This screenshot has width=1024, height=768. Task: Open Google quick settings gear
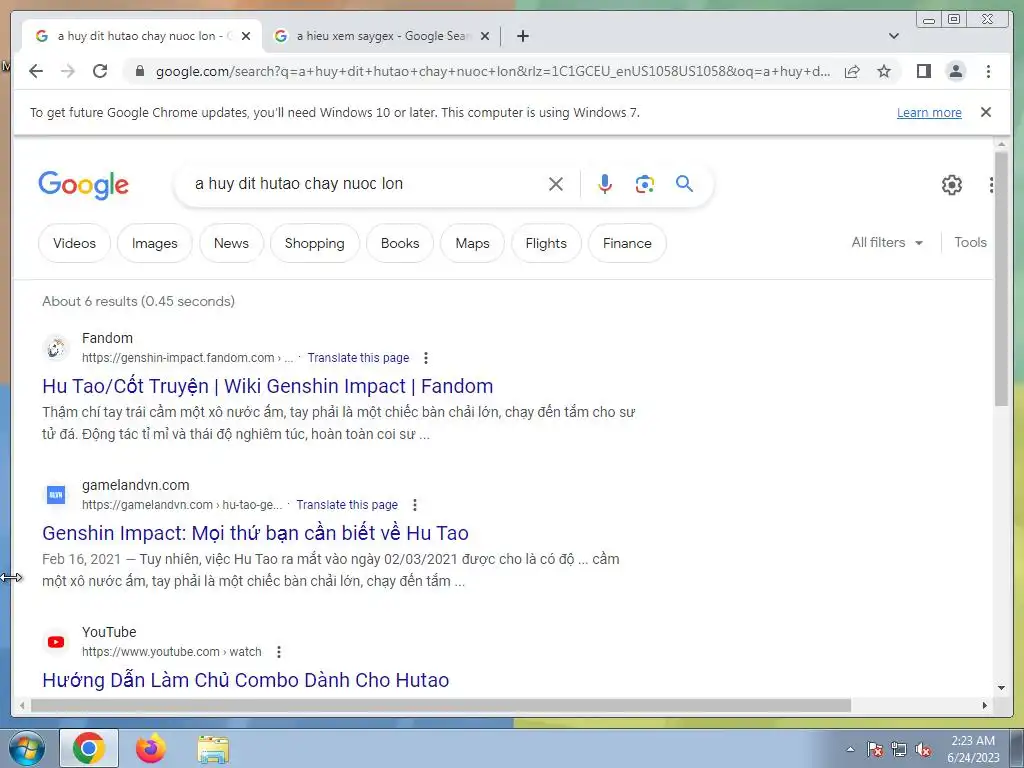tap(952, 185)
